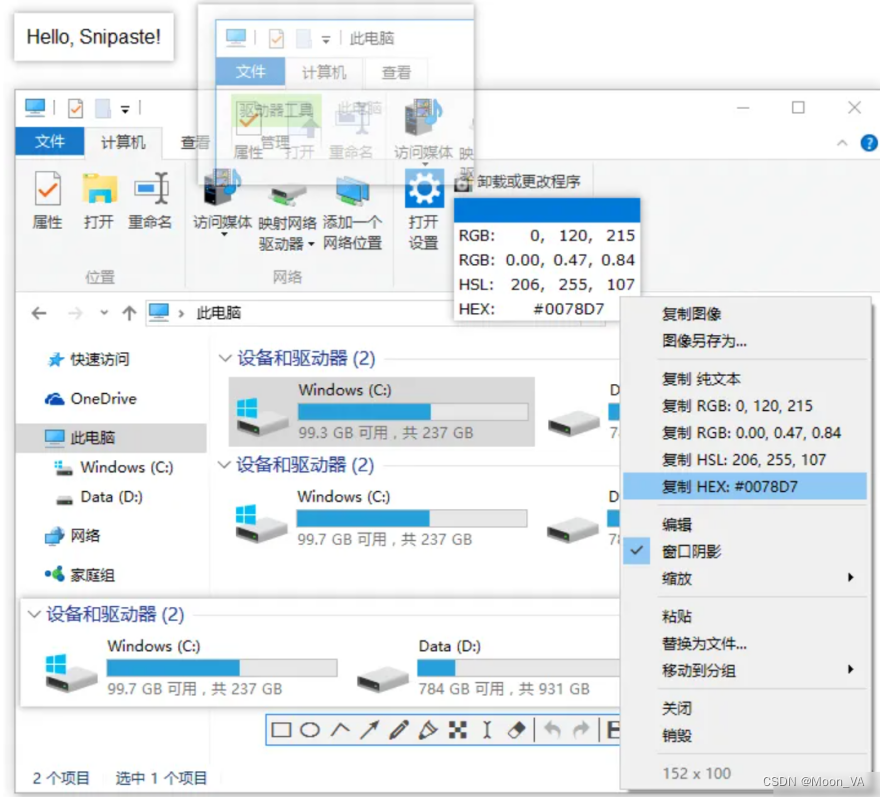The image size is (880, 797).
Task: Go up one folder level arrow
Action: click(130, 313)
